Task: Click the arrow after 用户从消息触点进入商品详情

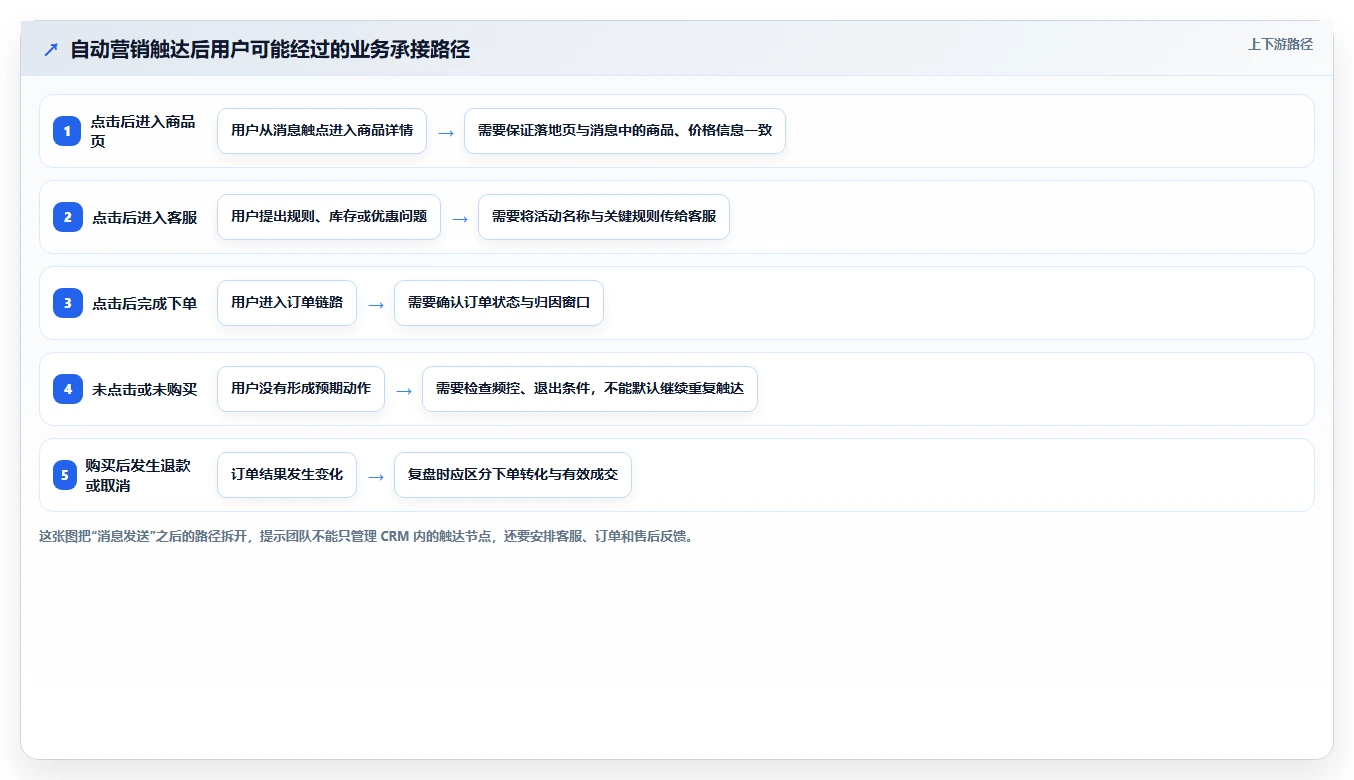Action: [446, 132]
